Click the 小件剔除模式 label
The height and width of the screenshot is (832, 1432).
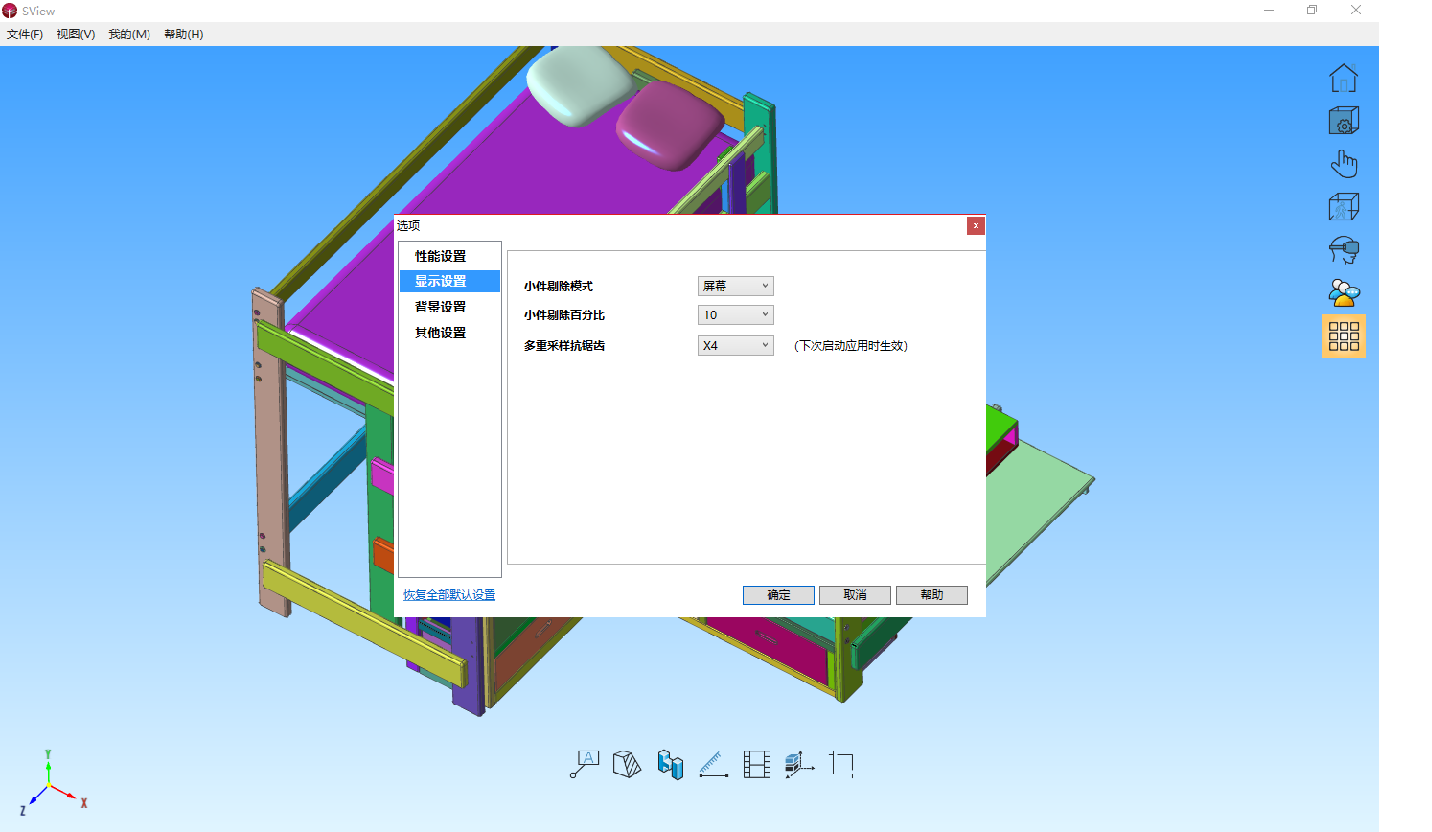(558, 286)
